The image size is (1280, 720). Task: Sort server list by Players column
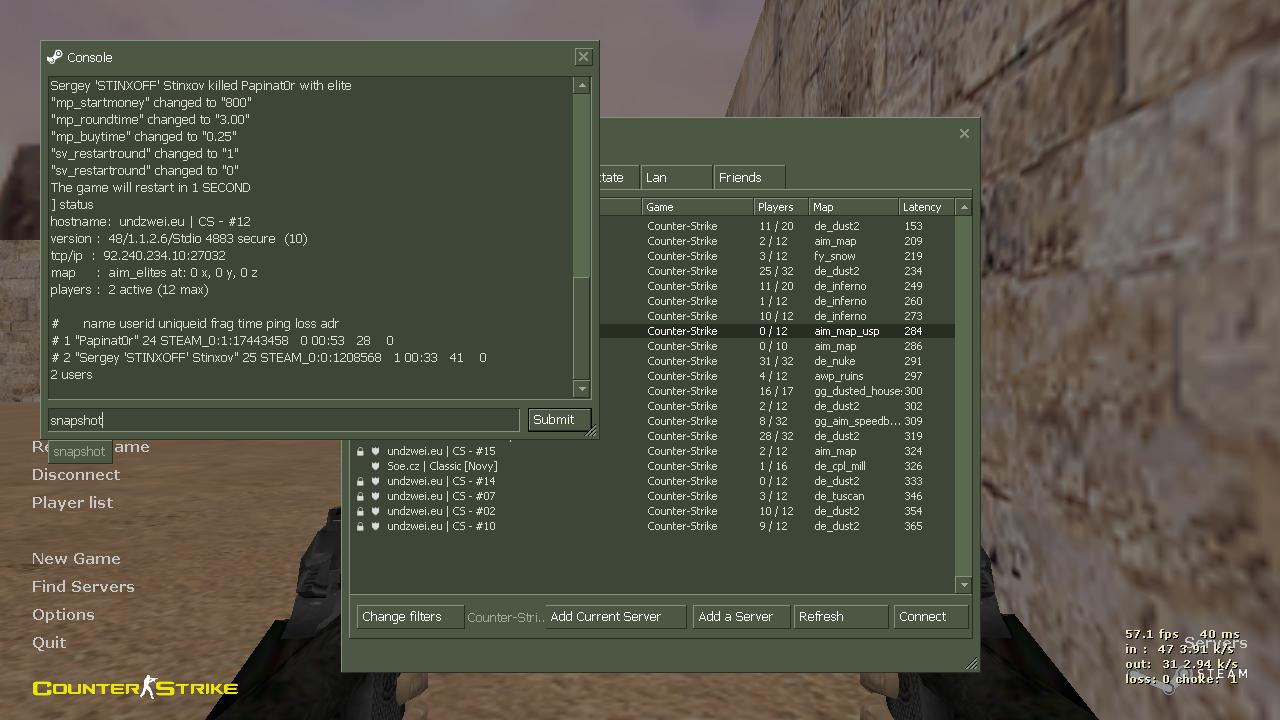point(781,207)
